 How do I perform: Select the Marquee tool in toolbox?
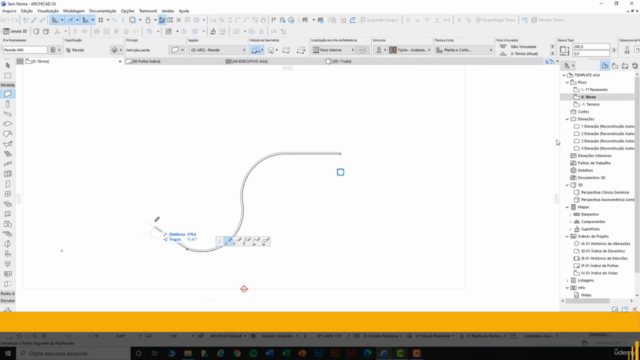pos(7,76)
